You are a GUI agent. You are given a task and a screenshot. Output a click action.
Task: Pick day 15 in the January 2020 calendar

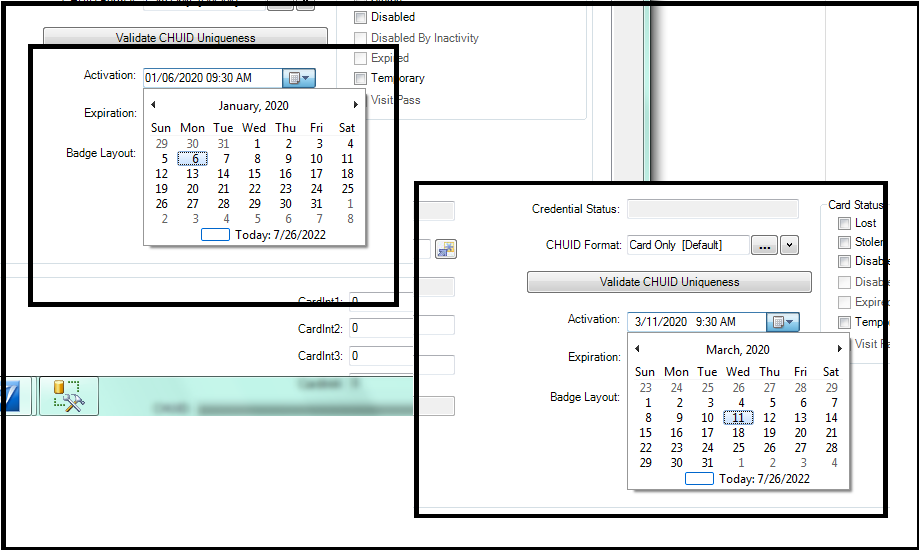click(x=254, y=174)
